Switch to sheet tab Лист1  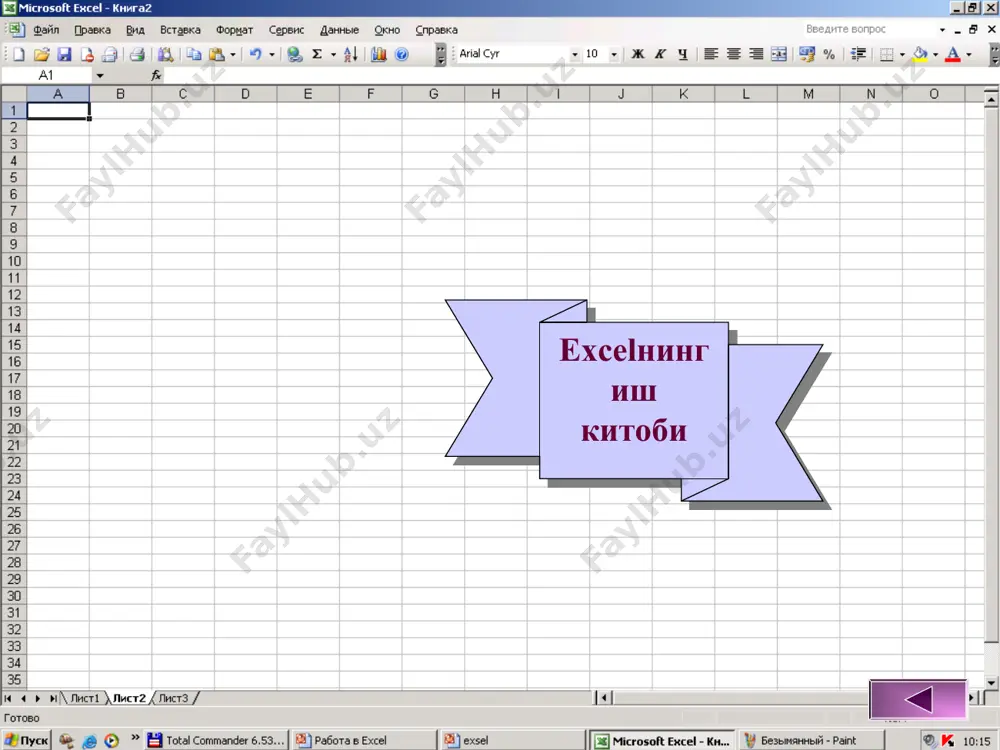click(84, 698)
